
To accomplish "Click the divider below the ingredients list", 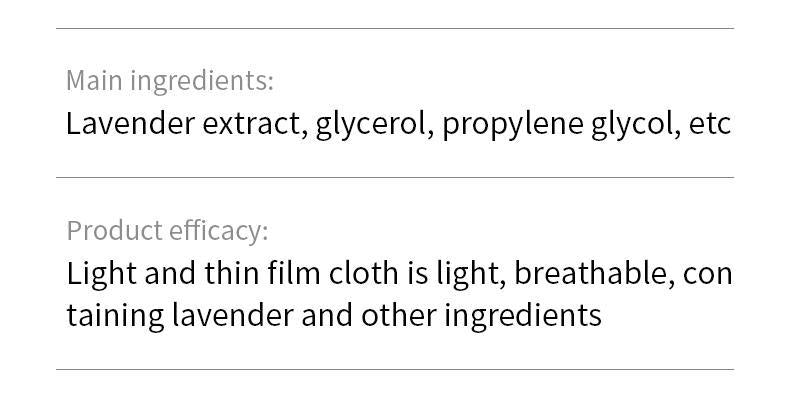I will tap(394, 178).
